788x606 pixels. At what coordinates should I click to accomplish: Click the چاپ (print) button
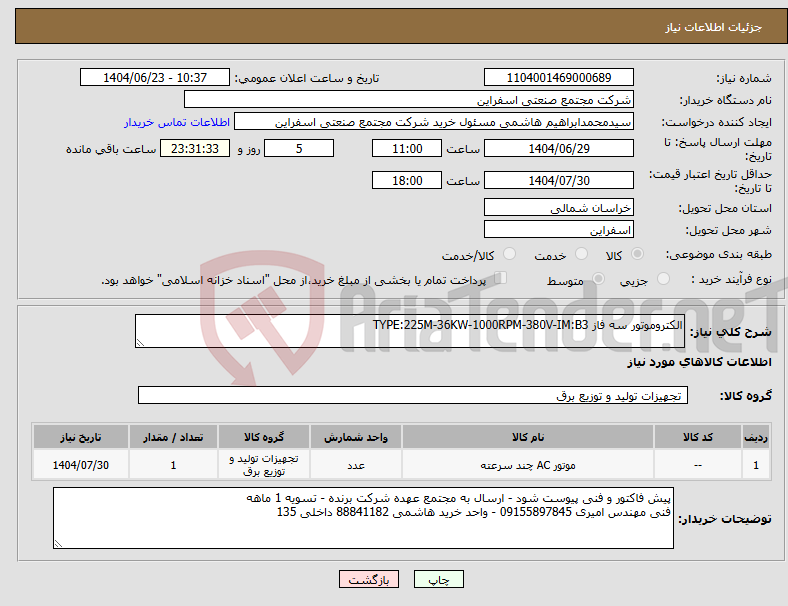click(438, 579)
